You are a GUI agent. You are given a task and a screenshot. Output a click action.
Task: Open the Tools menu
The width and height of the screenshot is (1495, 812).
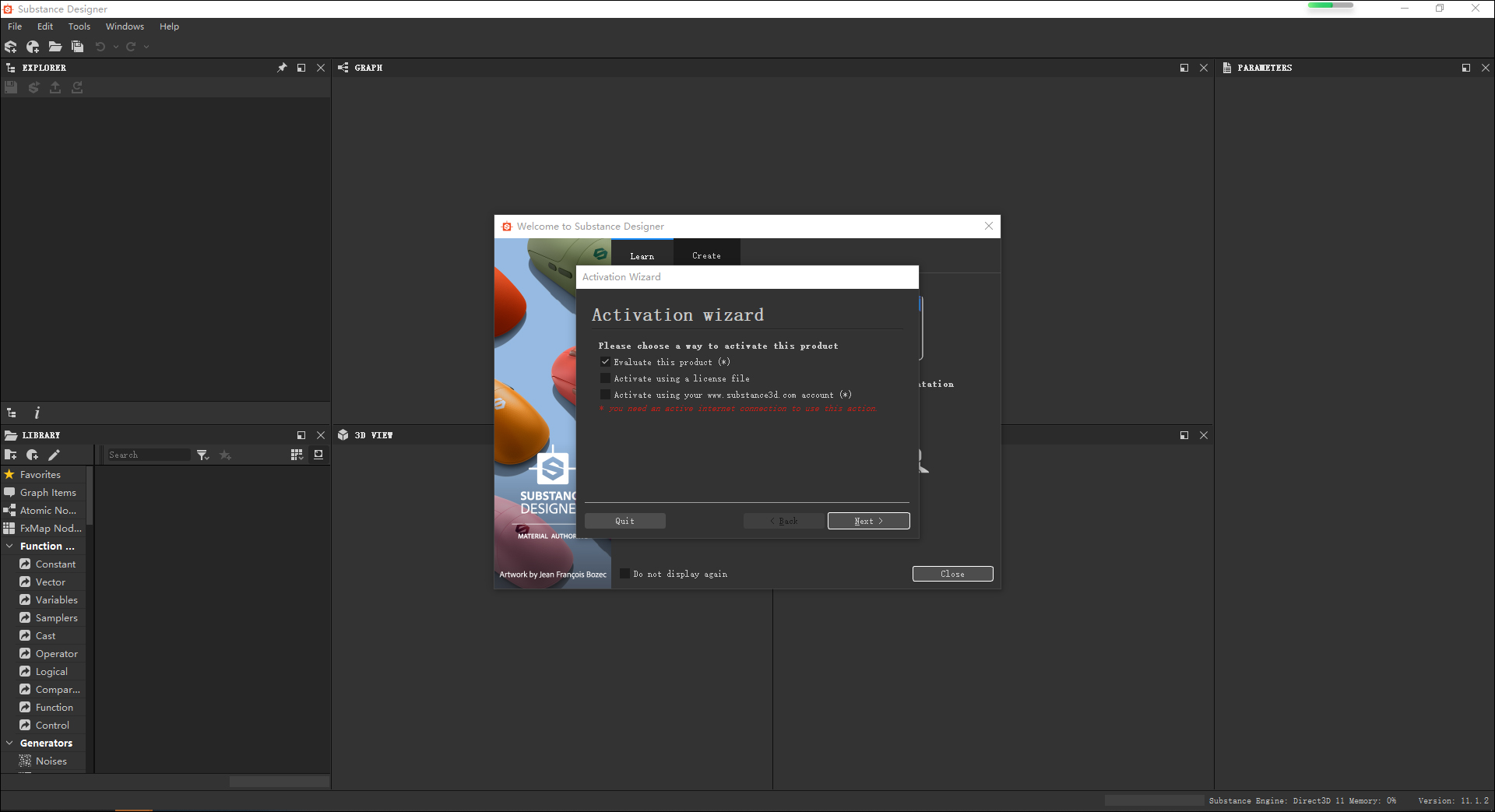pos(79,26)
